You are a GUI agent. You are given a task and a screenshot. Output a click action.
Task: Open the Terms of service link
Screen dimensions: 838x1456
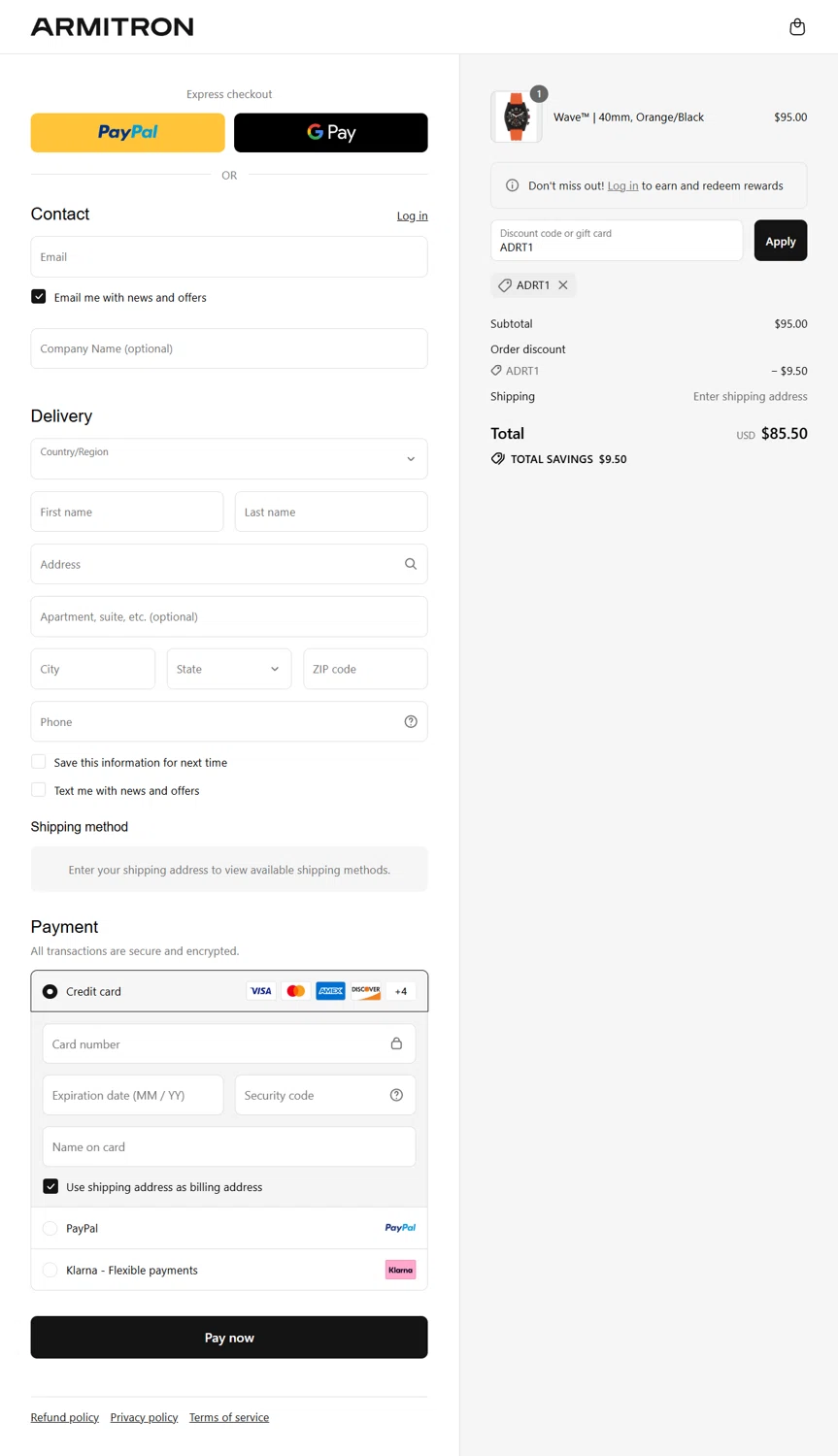tap(229, 1417)
